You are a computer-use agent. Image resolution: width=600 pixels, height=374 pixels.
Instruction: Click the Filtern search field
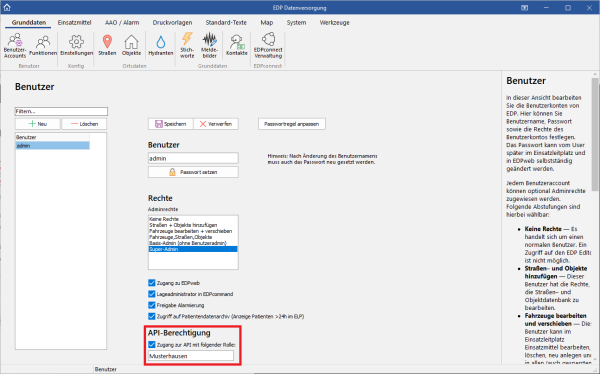pyautogui.click(x=61, y=111)
